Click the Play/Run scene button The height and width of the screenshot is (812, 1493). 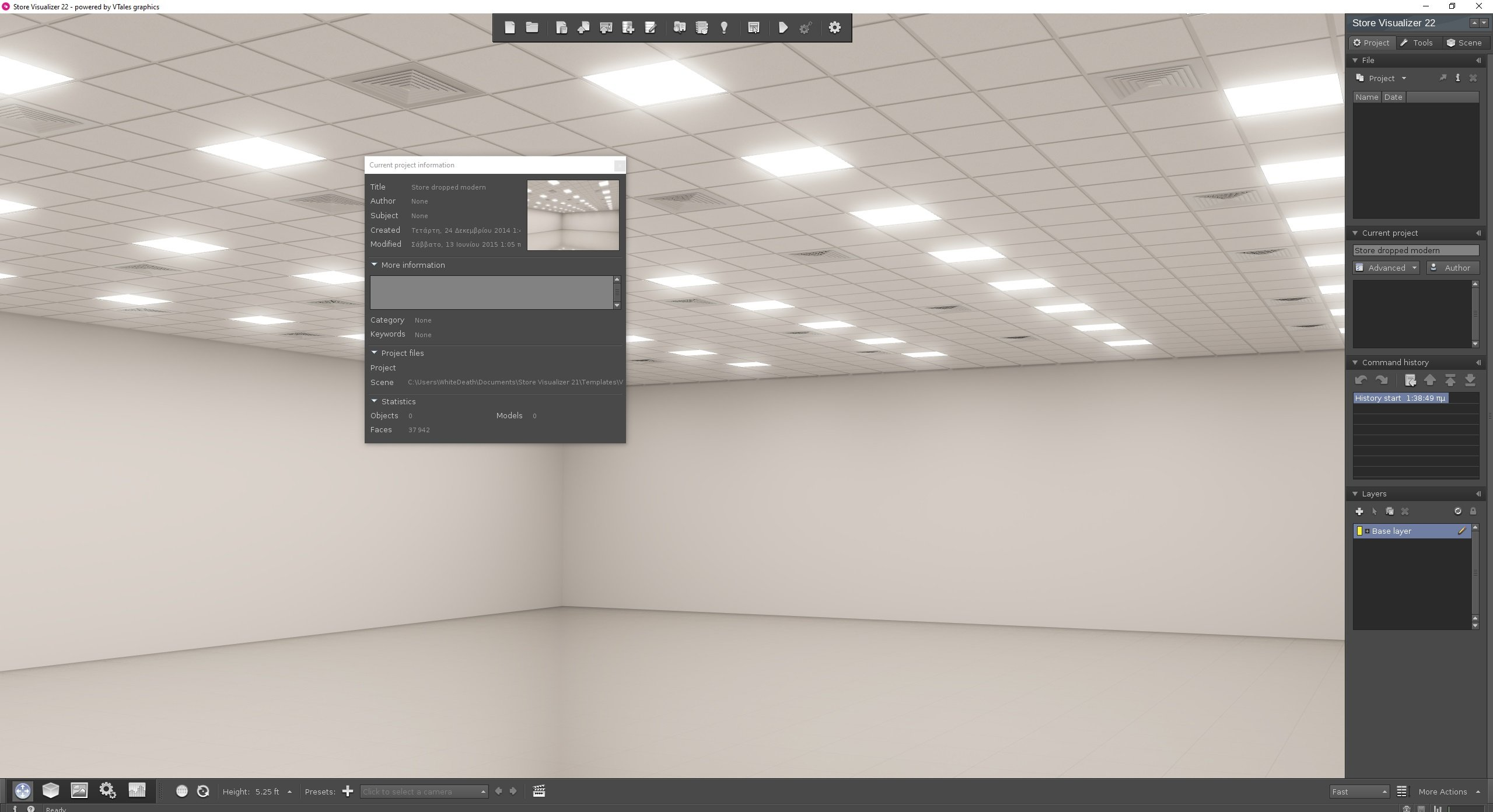pyautogui.click(x=783, y=27)
